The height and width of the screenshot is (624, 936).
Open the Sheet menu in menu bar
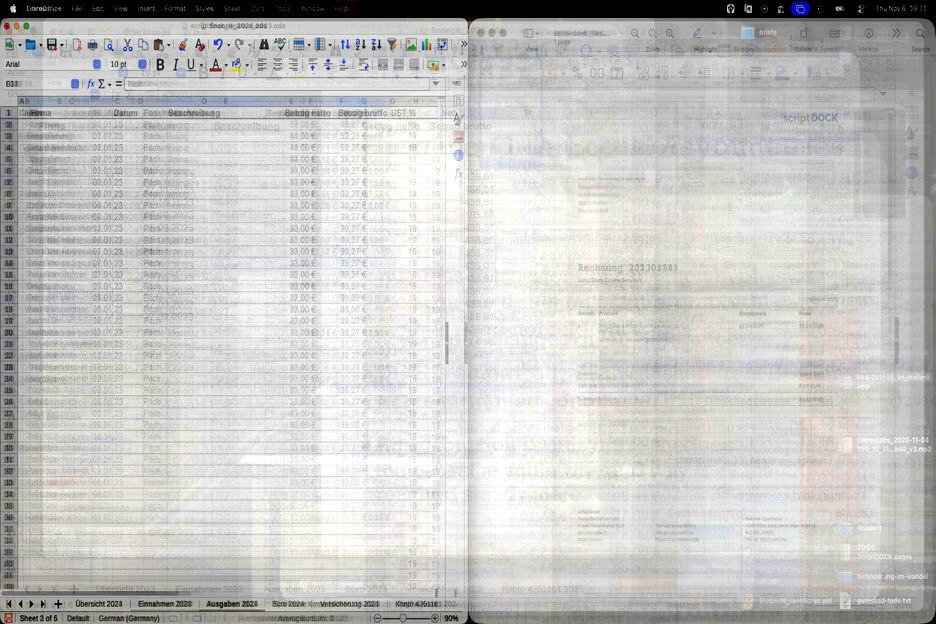232,8
